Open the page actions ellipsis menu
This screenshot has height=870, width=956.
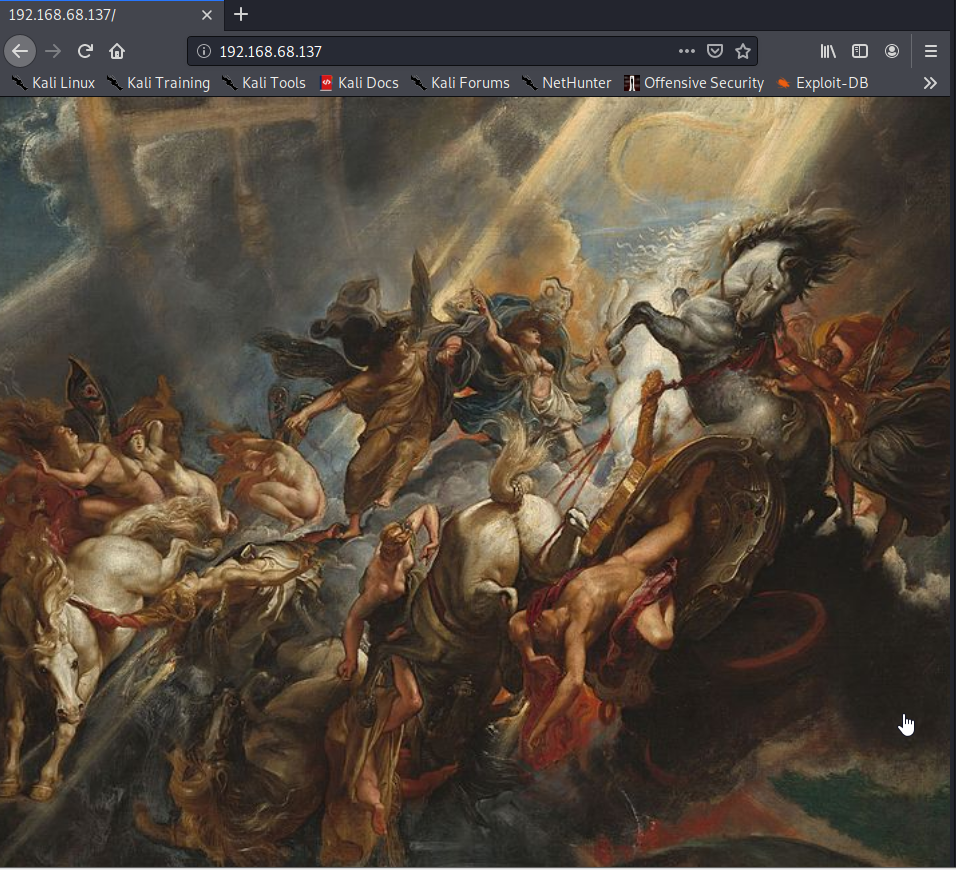[x=686, y=50]
